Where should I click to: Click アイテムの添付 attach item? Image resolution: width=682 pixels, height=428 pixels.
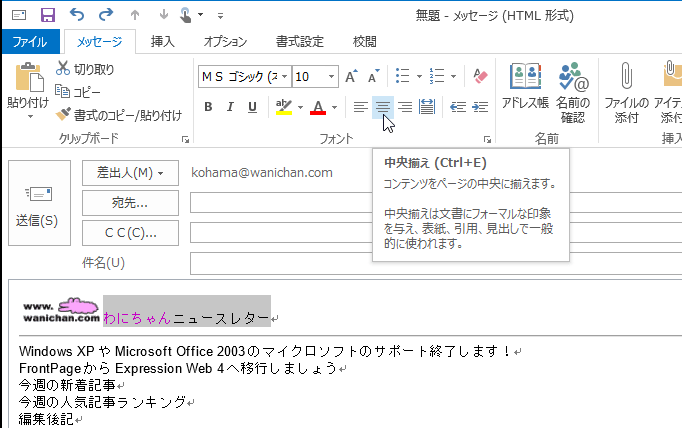[x=669, y=92]
